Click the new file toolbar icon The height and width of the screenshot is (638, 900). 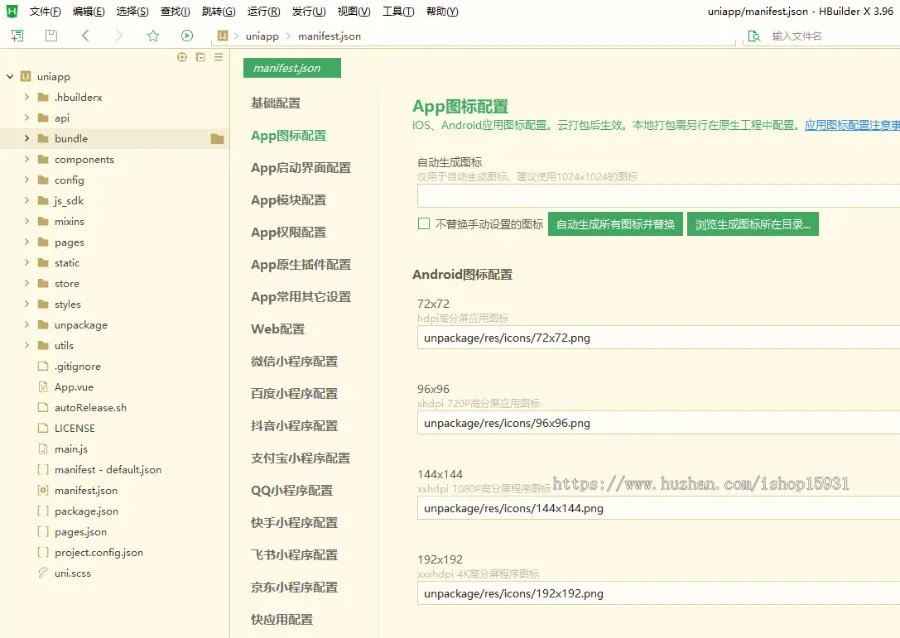click(17, 36)
